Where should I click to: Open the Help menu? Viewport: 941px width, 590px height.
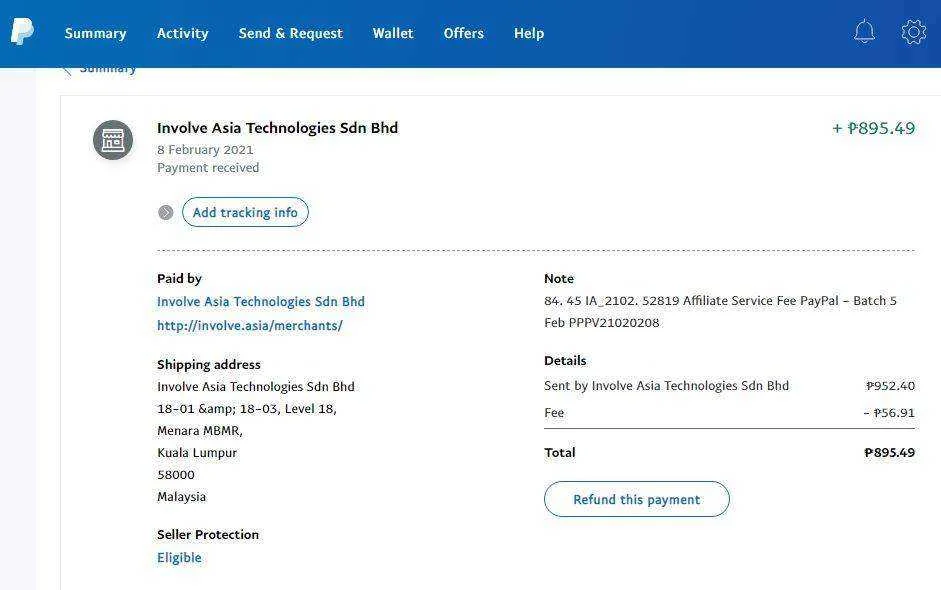coord(529,34)
